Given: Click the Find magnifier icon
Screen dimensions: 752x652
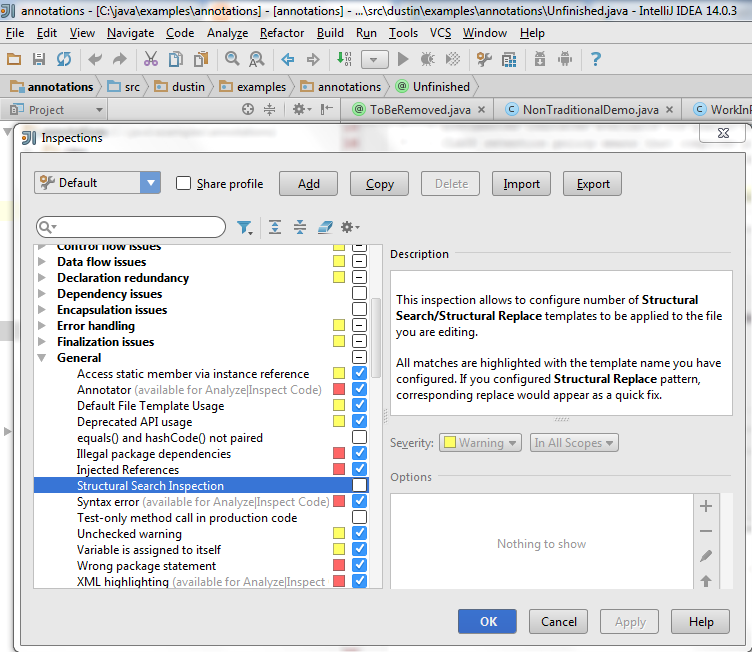Looking at the screenshot, I should coord(232,59).
